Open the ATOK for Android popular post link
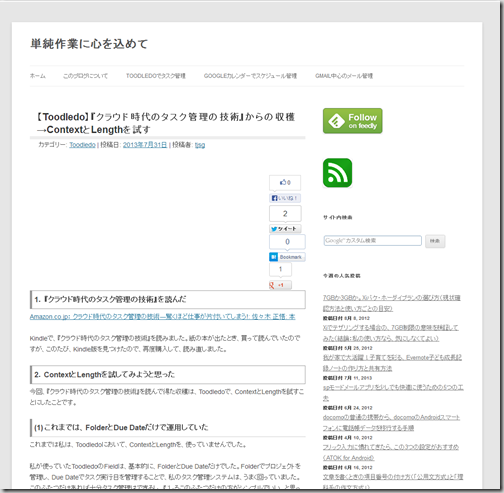Screen dimensions: 504x493 (391, 452)
